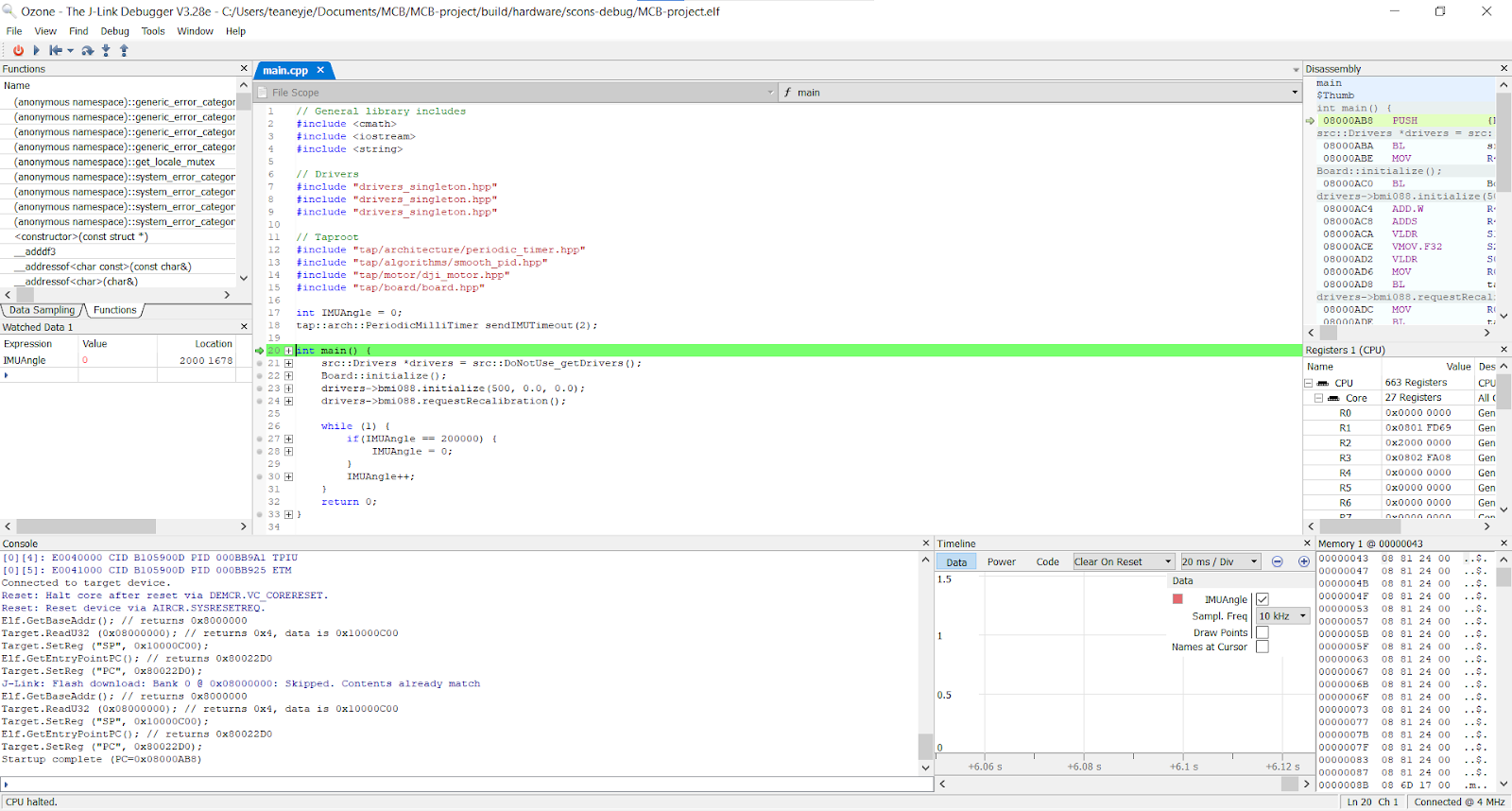
Task: Toggle breakpoint dot on line 33
Action: point(260,514)
